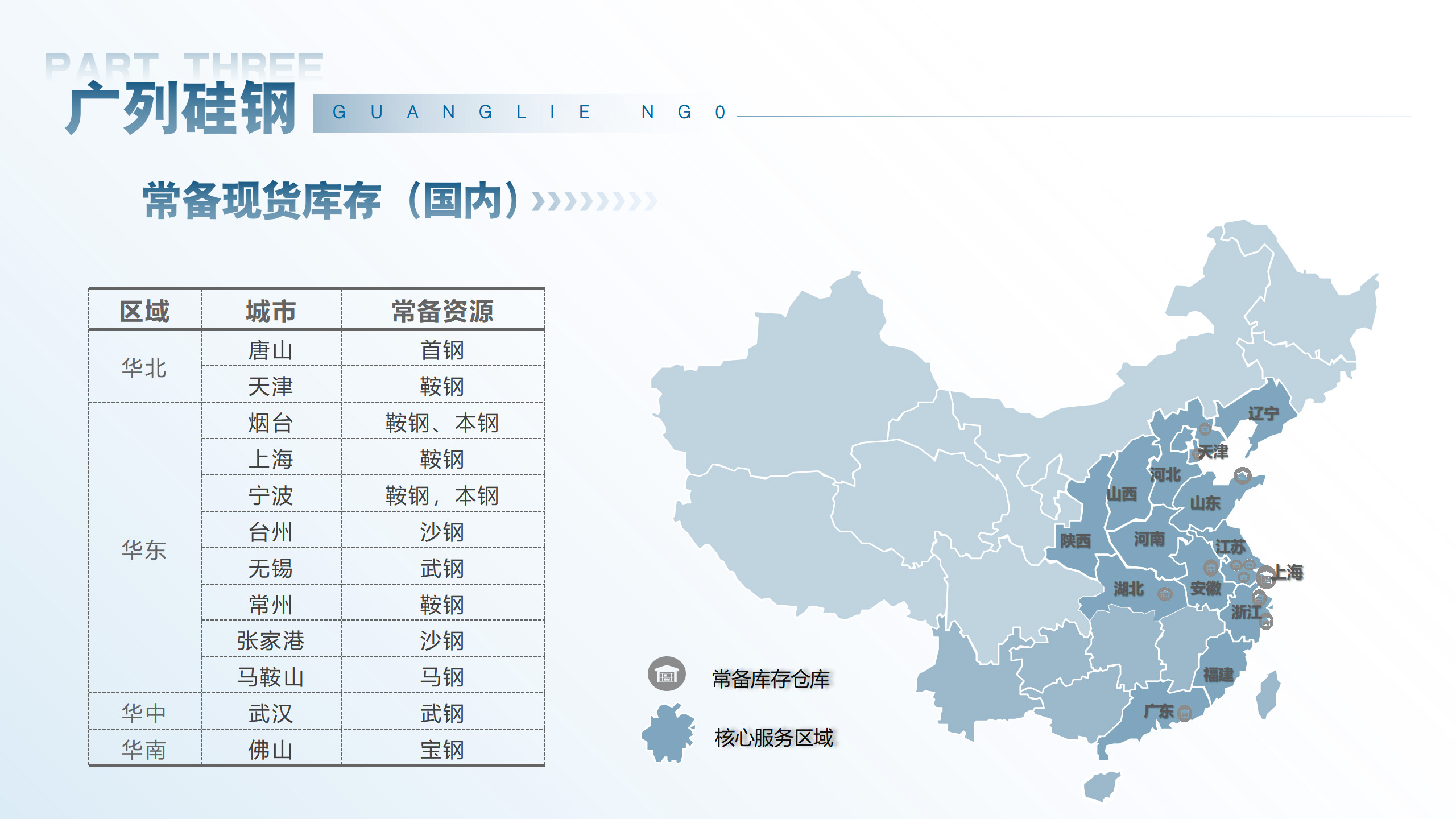Click the warehouse icon in the legend
This screenshot has width=1456, height=819.
pyautogui.click(x=667, y=675)
